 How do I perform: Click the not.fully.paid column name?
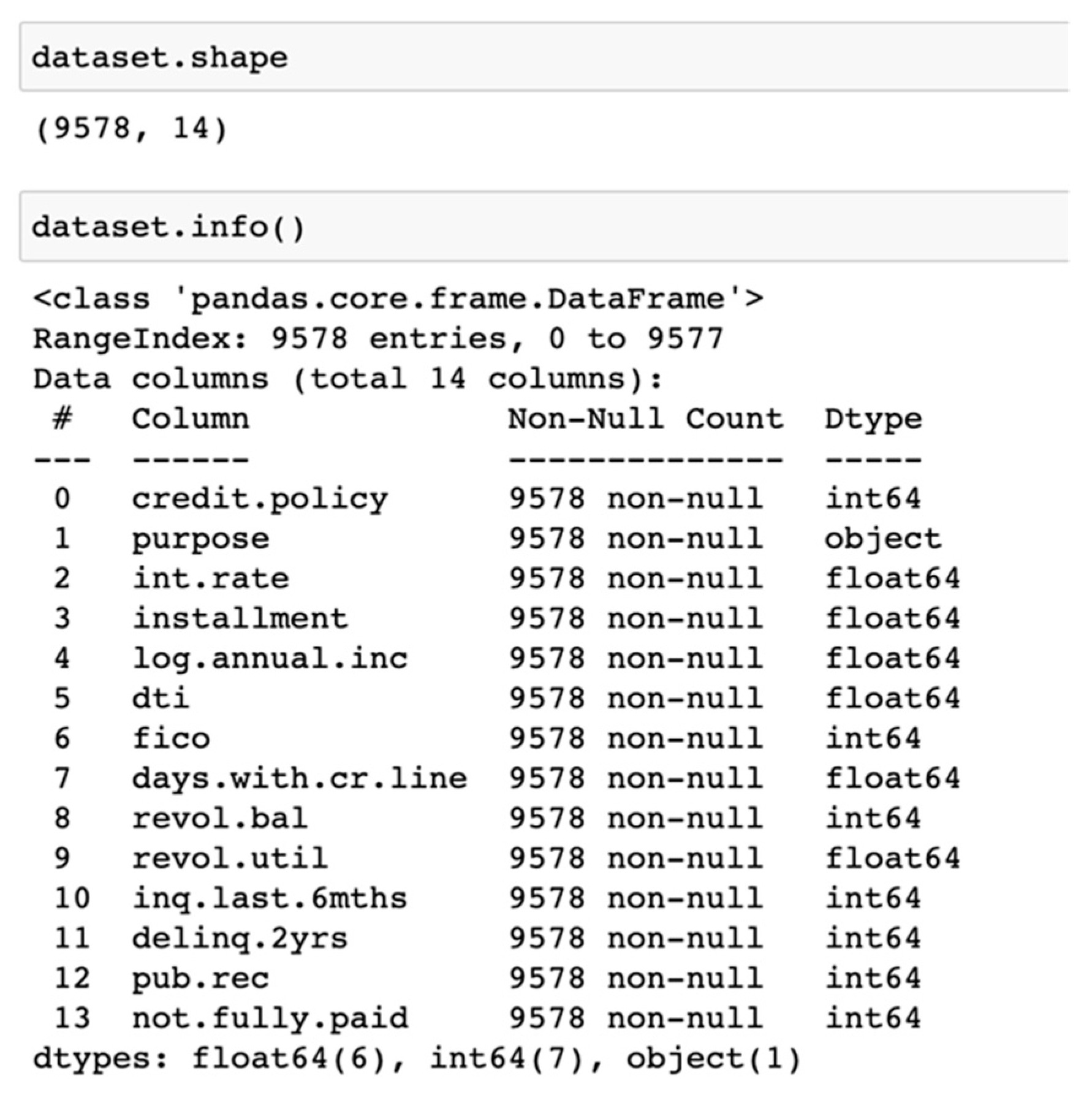point(270,1018)
